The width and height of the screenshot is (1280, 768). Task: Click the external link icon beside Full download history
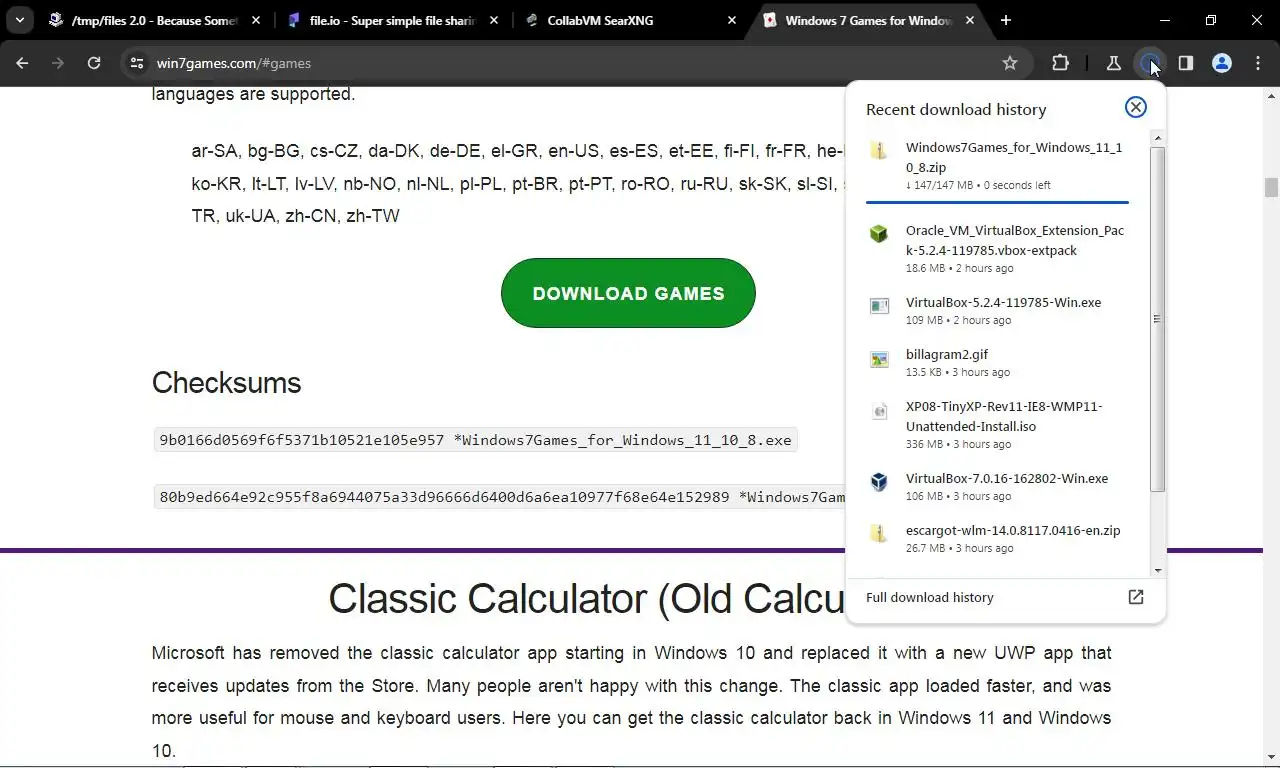[1135, 597]
